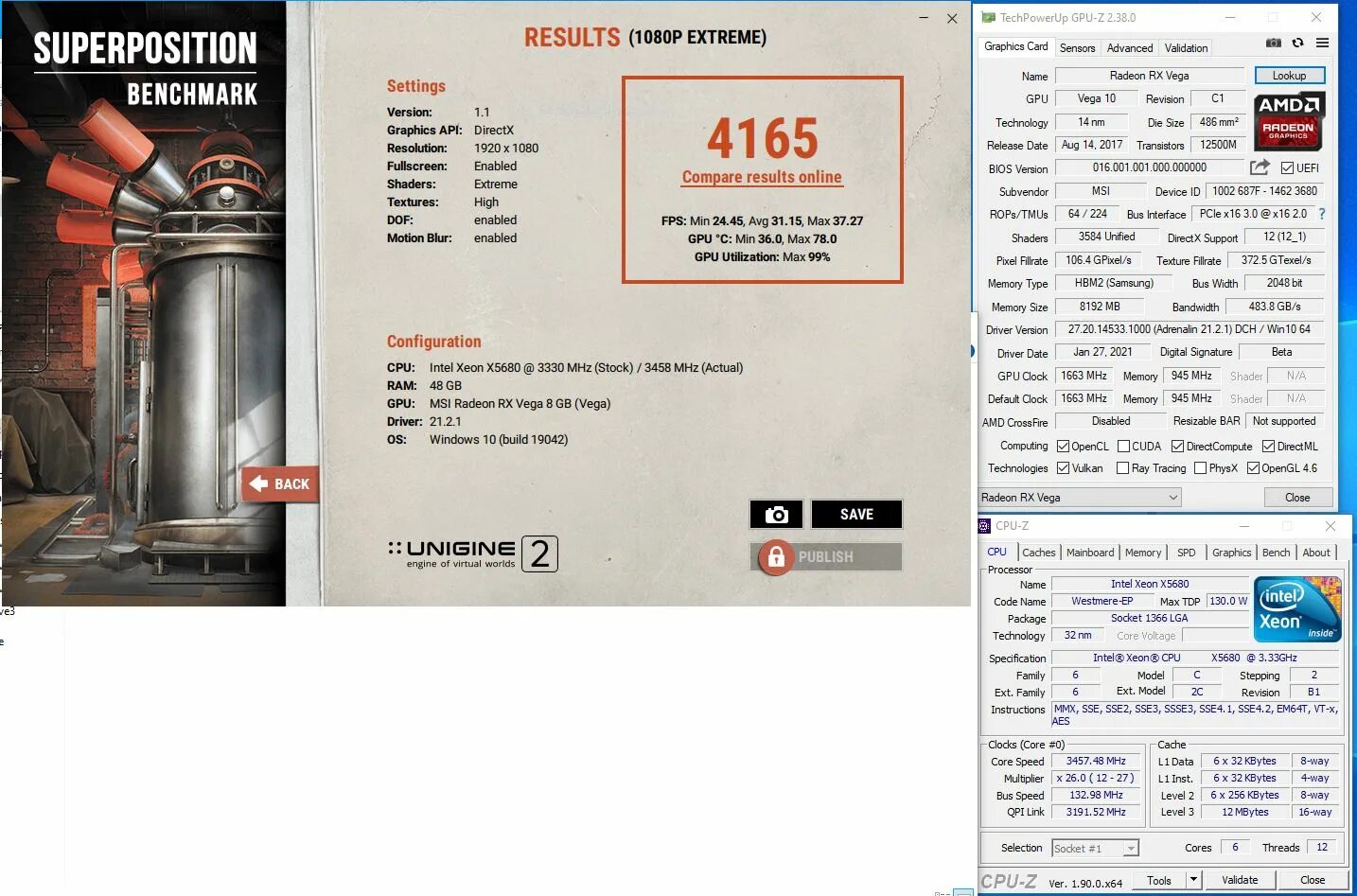
Task: Click the Memory Type value HBM2 (Samsung)
Action: 1114,283
